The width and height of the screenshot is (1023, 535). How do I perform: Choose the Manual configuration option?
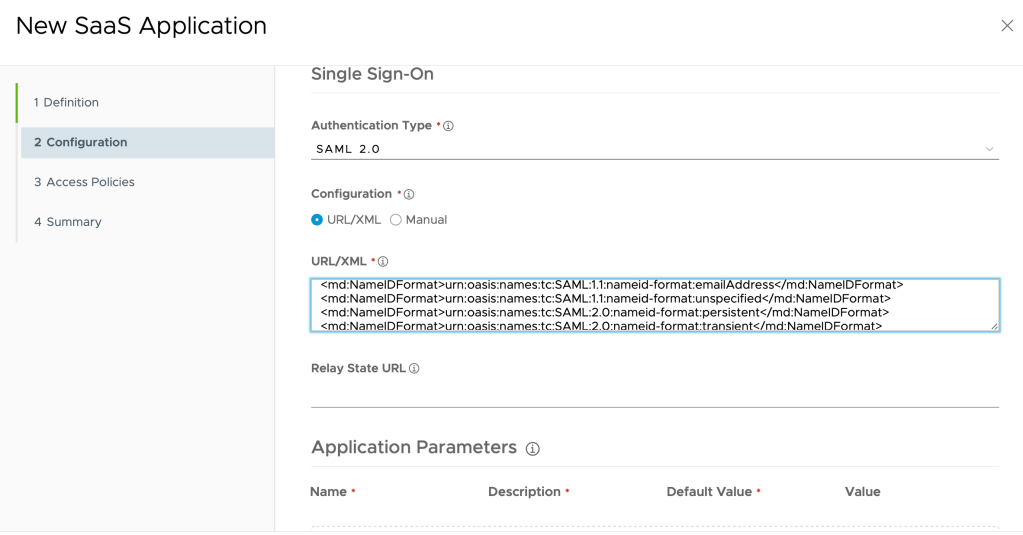[x=396, y=220]
